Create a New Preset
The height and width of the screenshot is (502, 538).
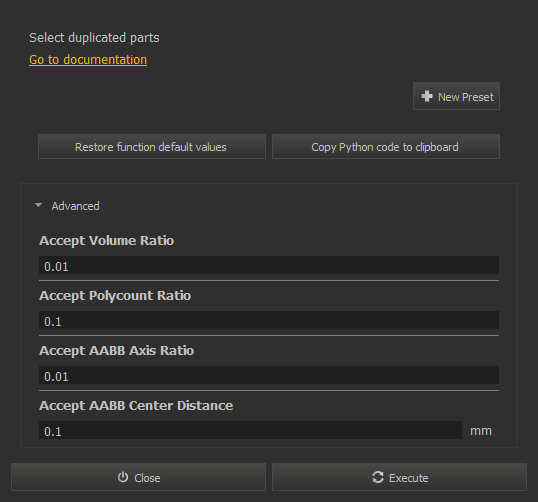point(456,96)
